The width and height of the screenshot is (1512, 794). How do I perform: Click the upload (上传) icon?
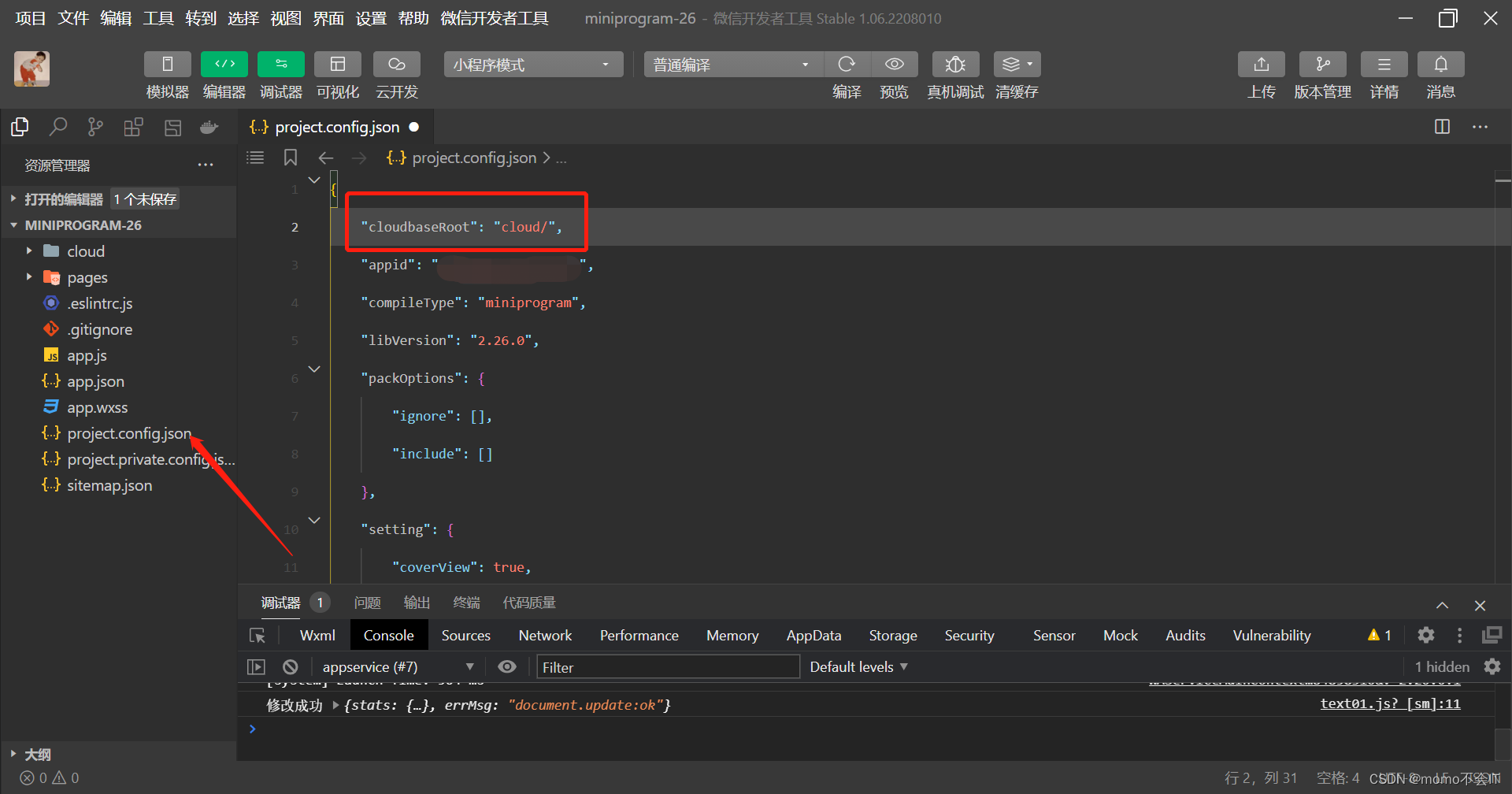point(1262,65)
